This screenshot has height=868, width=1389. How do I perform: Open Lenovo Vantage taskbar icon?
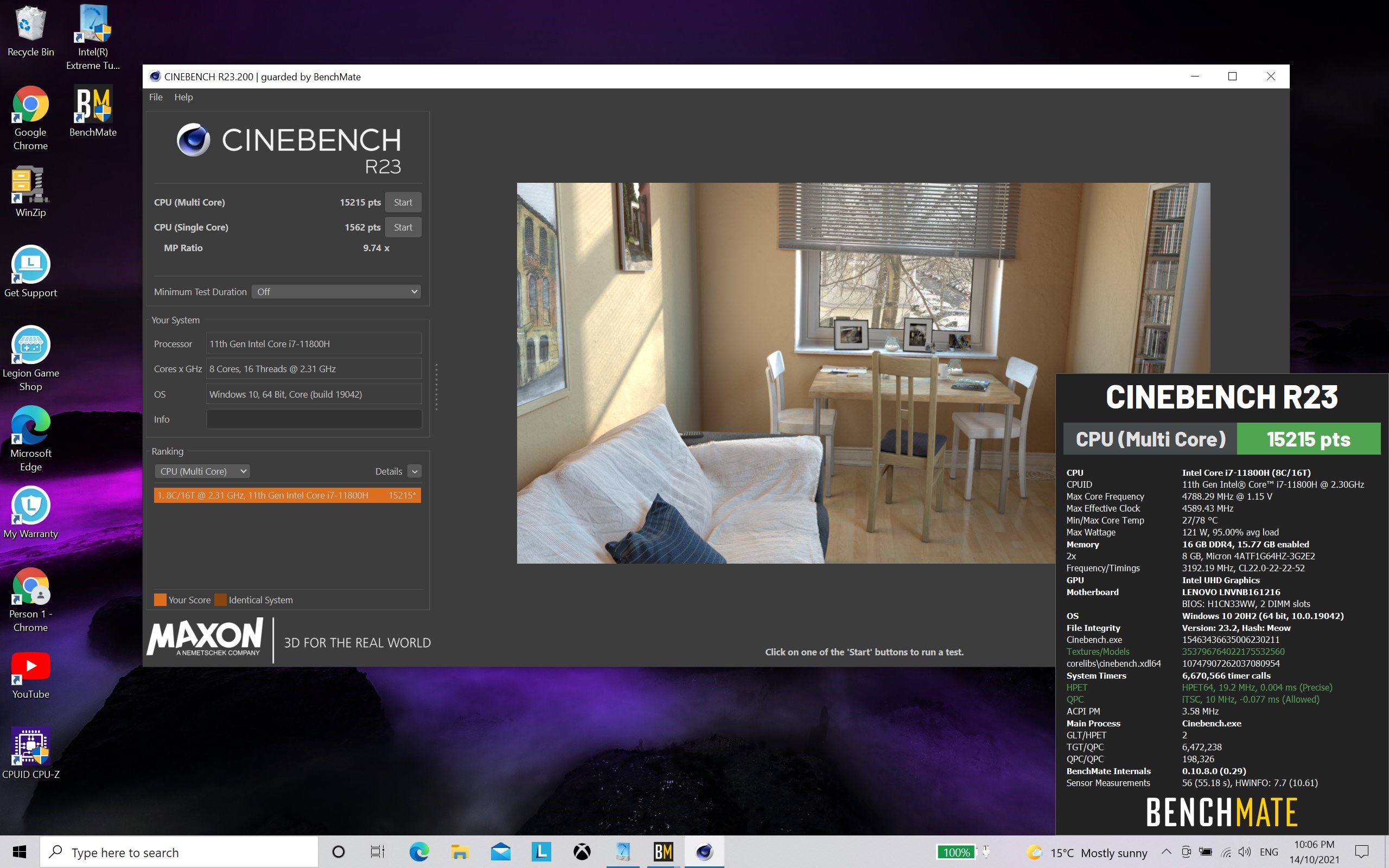coord(541,852)
